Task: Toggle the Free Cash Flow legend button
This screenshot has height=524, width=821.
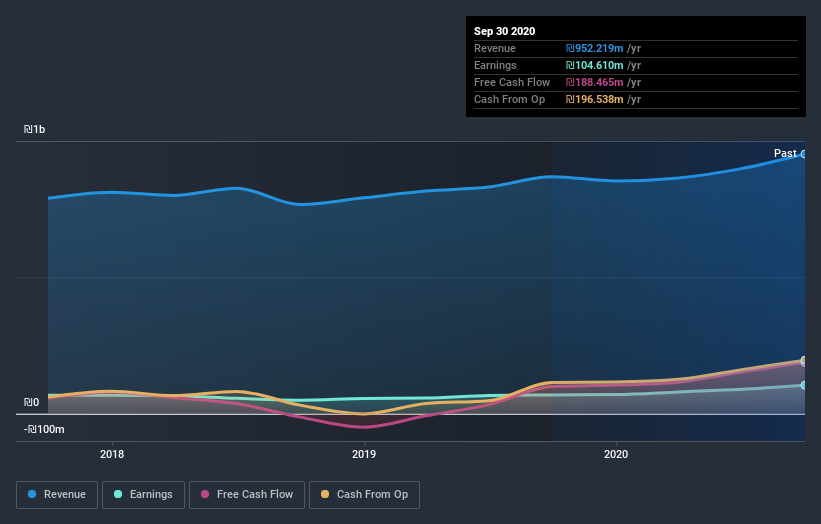Action: (x=247, y=495)
